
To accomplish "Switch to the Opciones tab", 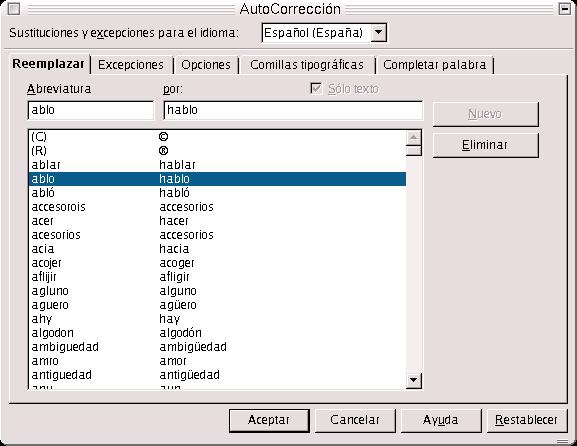I will [206, 65].
